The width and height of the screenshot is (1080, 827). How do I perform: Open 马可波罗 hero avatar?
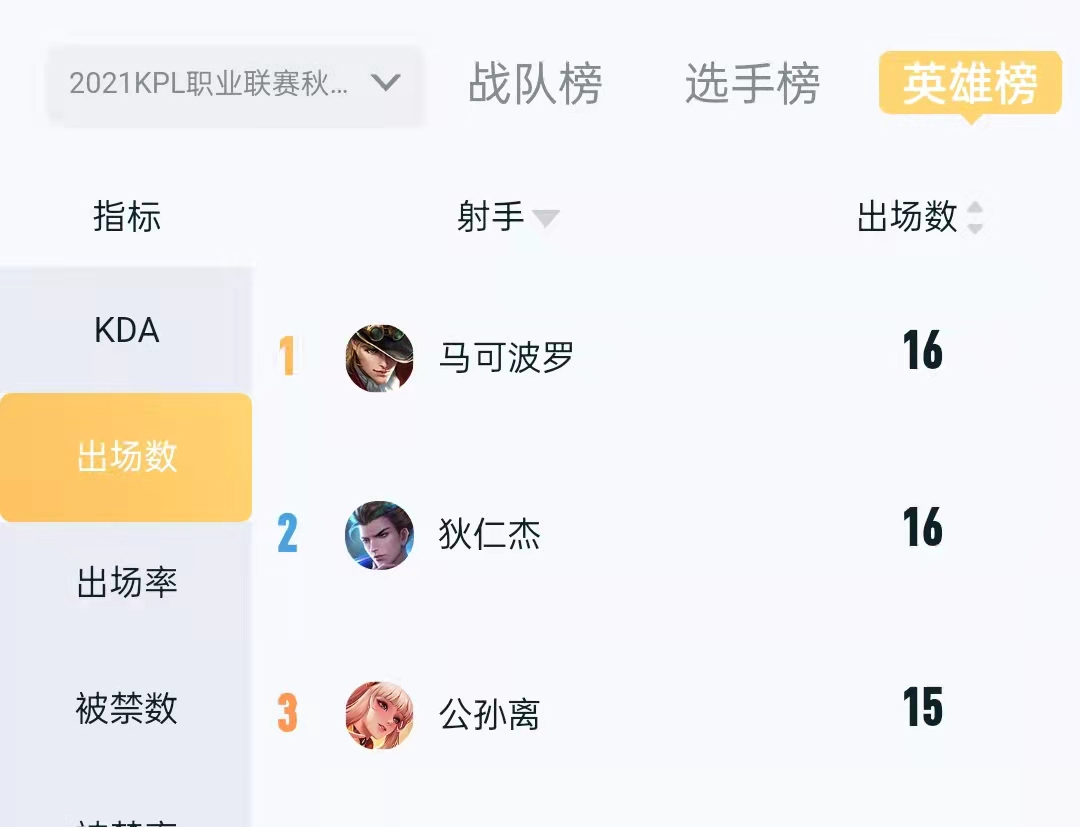[x=380, y=358]
